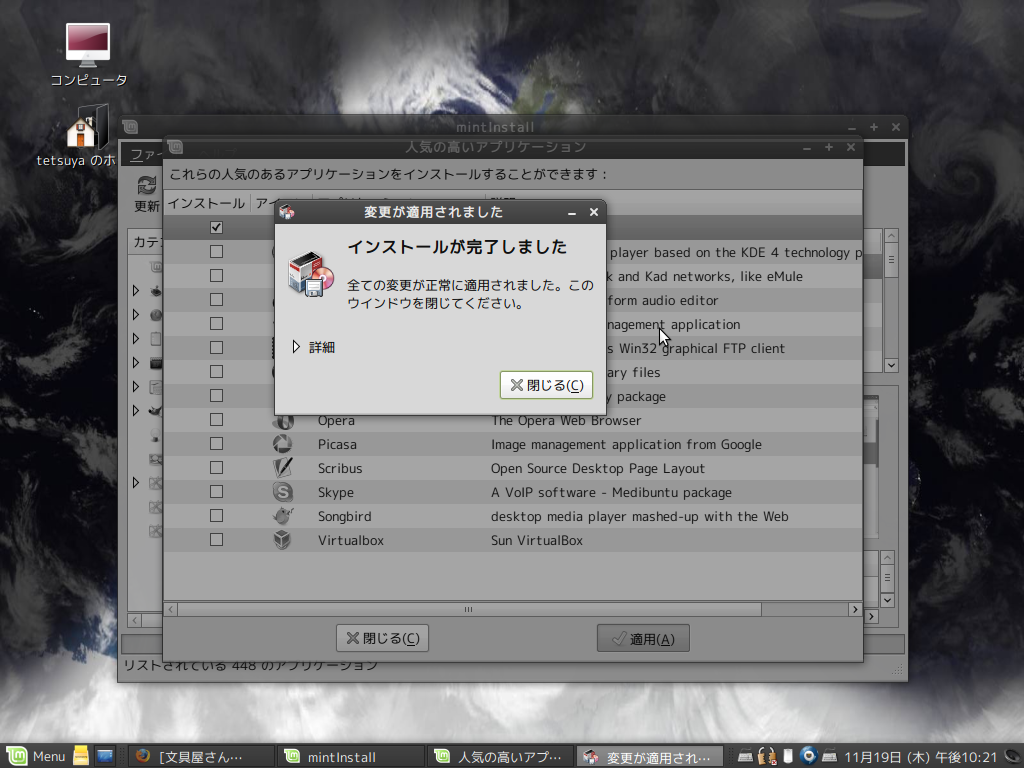Click "Image management application from Google" text

[626, 445]
